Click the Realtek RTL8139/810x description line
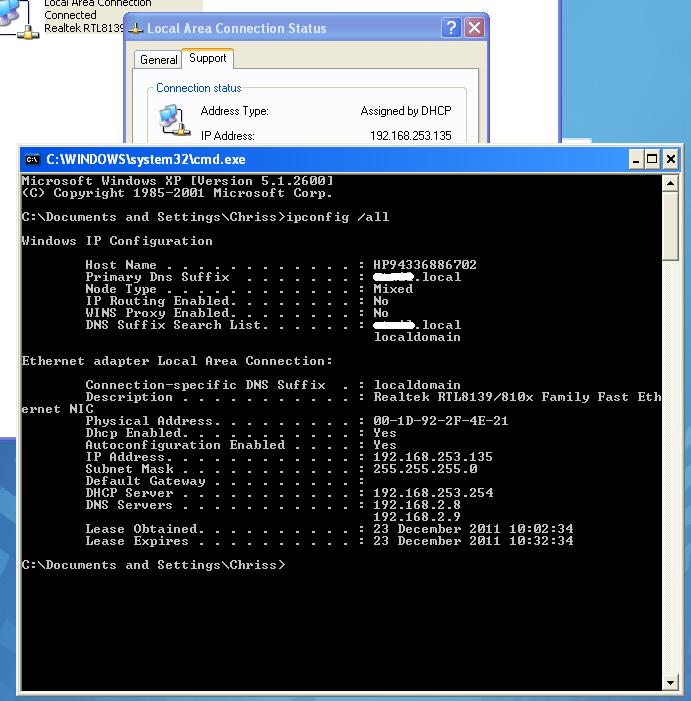 click(x=517, y=397)
